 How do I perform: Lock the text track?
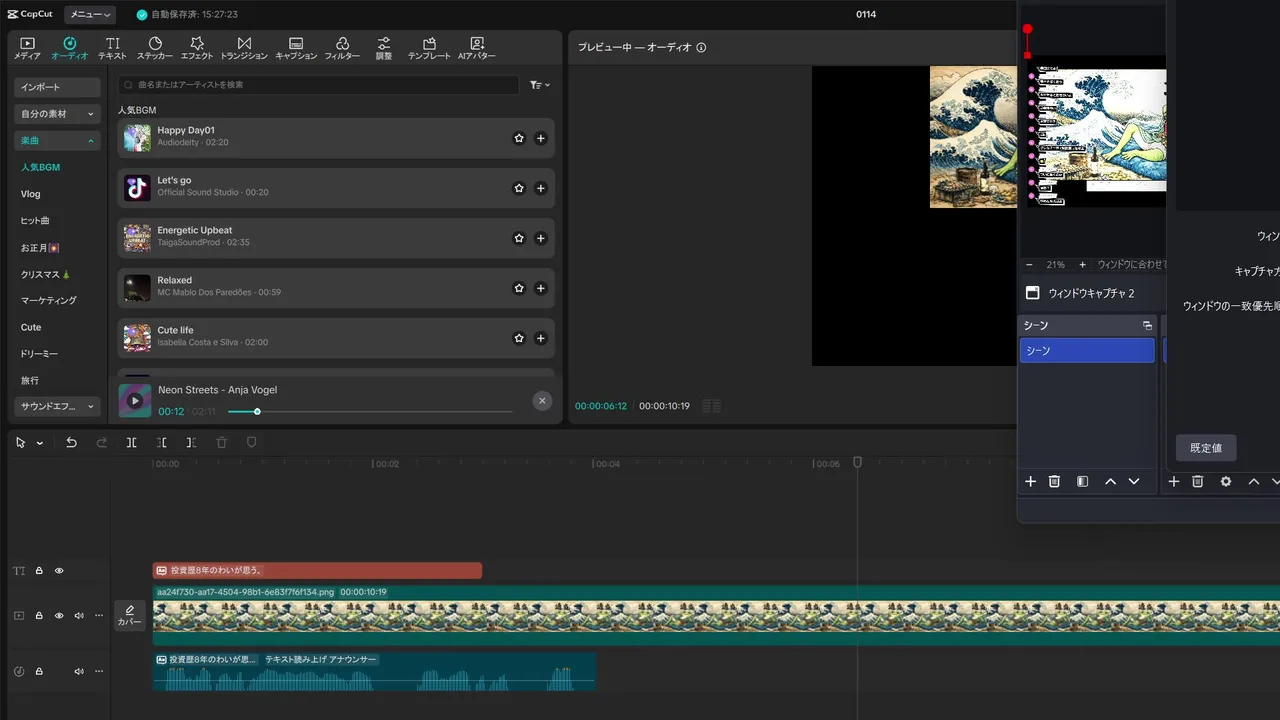(39, 571)
